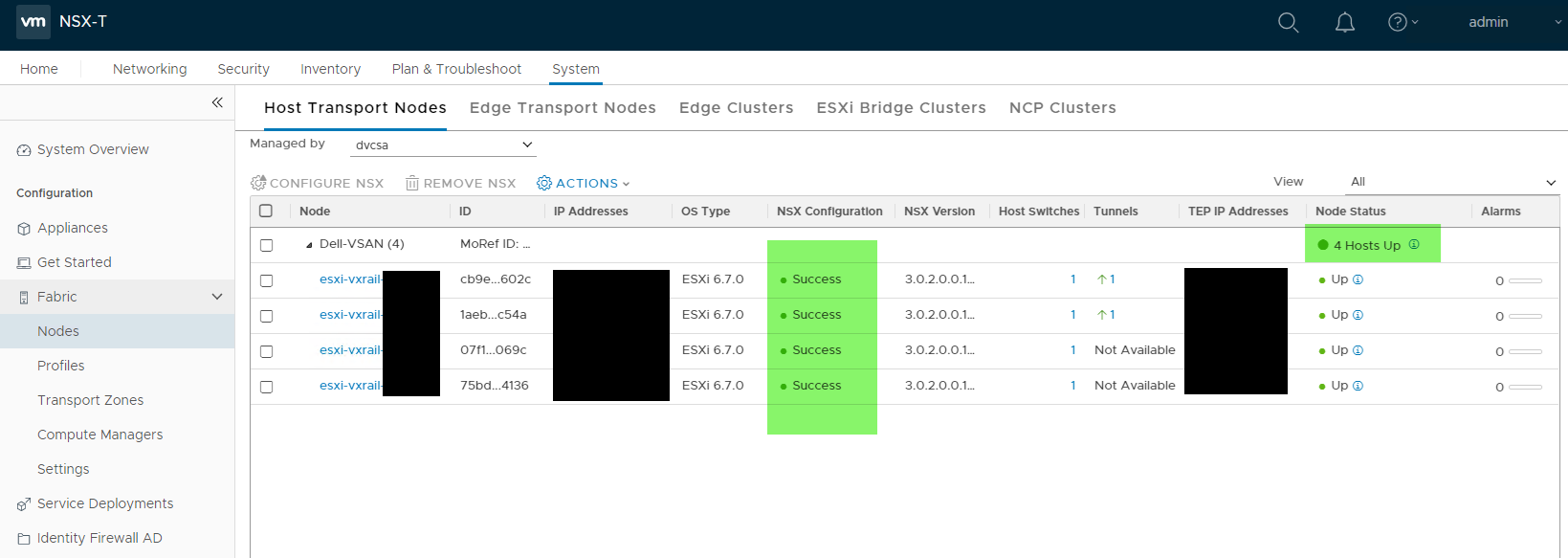Screen dimensions: 1568x558
Task: Switch to Edge Clusters tab
Action: tap(737, 107)
